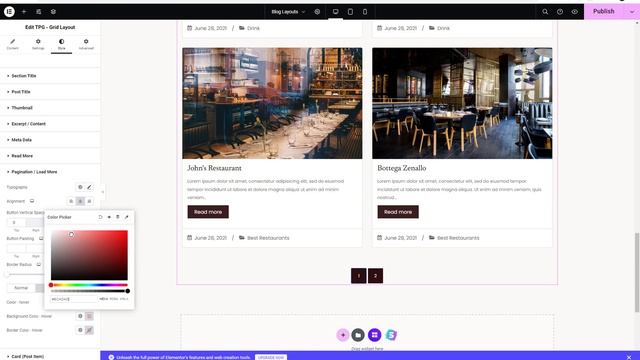Click Read more button under Bottega Zenallo
The width and height of the screenshot is (640, 360).
tap(398, 212)
